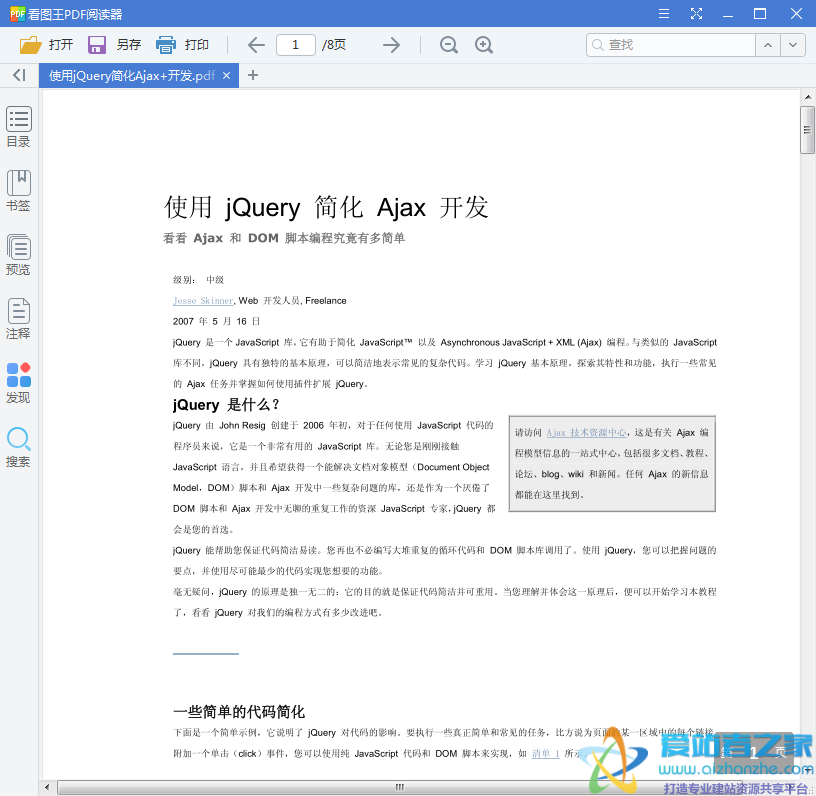Click the vertical scrollbar thumb
The image size is (816, 796).
click(x=807, y=130)
